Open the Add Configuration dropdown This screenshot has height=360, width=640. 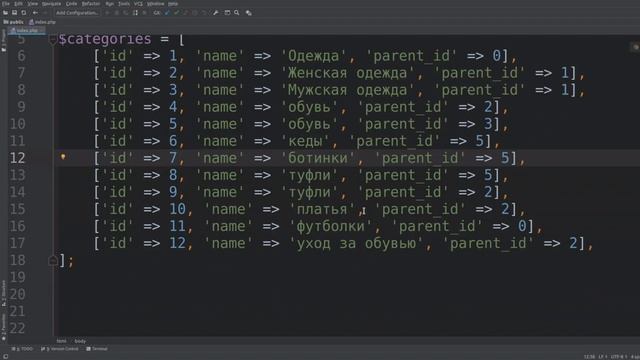tap(77, 13)
